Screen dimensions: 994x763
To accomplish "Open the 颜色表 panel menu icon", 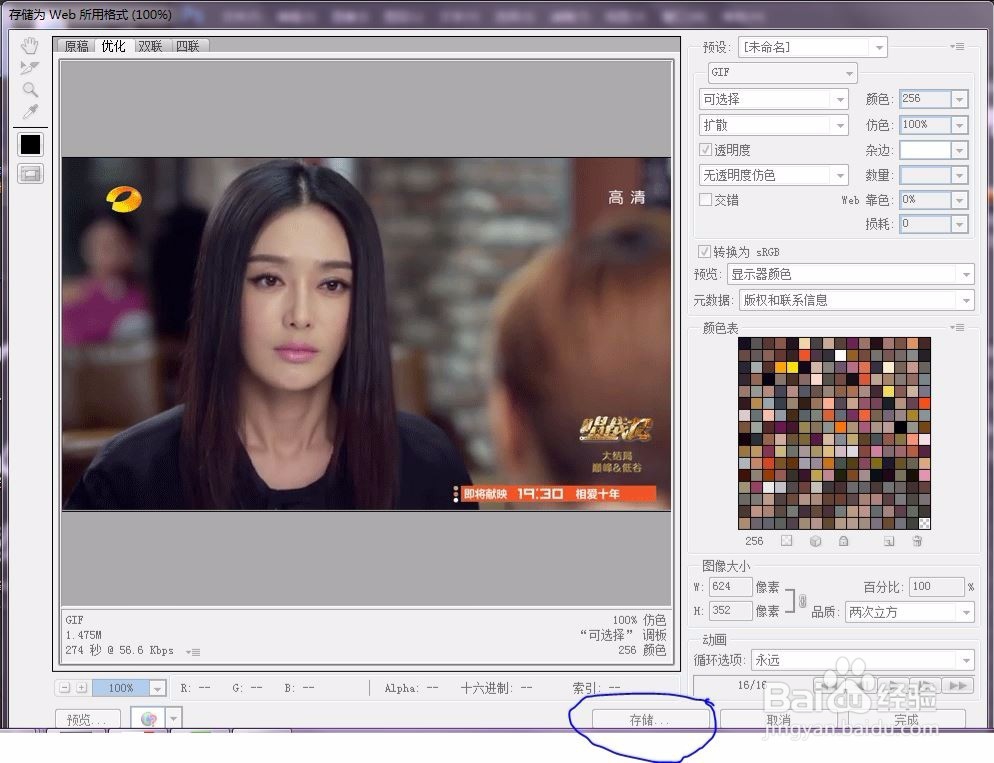I will click(957, 328).
